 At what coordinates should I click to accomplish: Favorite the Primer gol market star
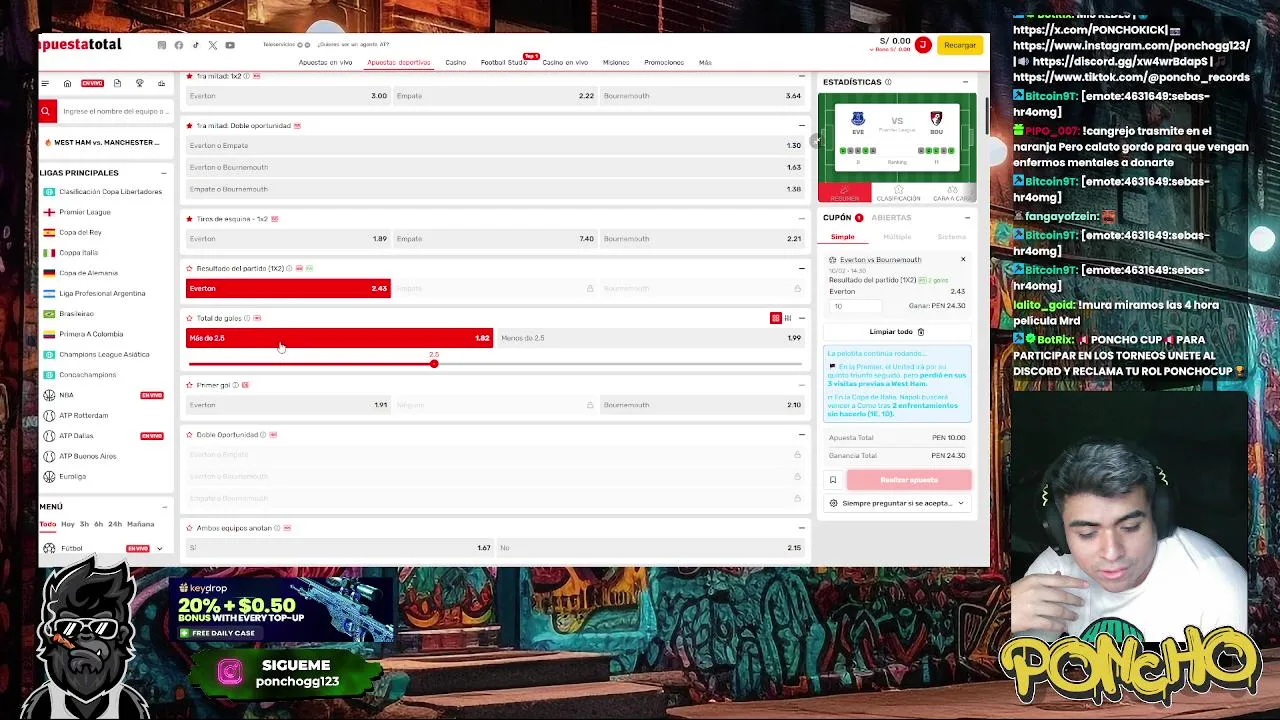[189, 385]
